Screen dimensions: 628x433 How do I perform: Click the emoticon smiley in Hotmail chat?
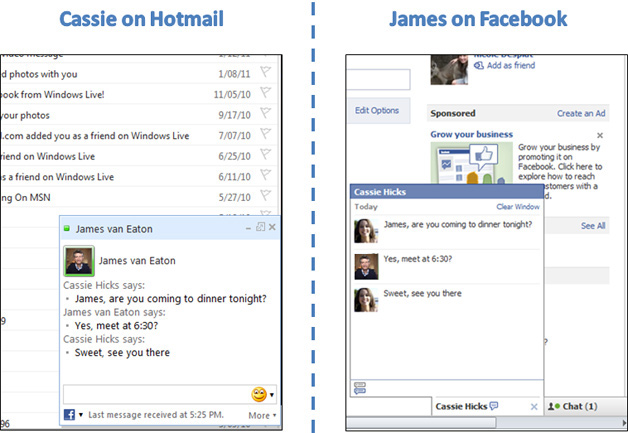coord(259,394)
